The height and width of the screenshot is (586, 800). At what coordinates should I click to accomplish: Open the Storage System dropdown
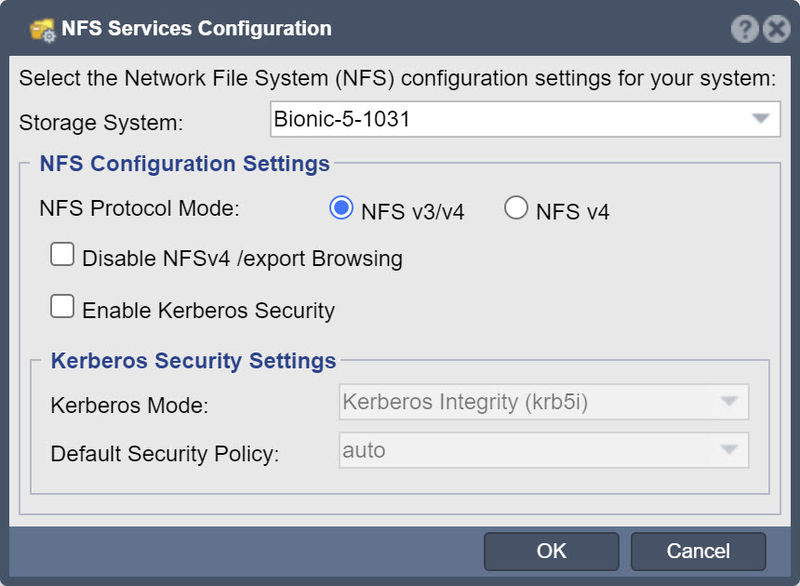pyautogui.click(x=525, y=119)
